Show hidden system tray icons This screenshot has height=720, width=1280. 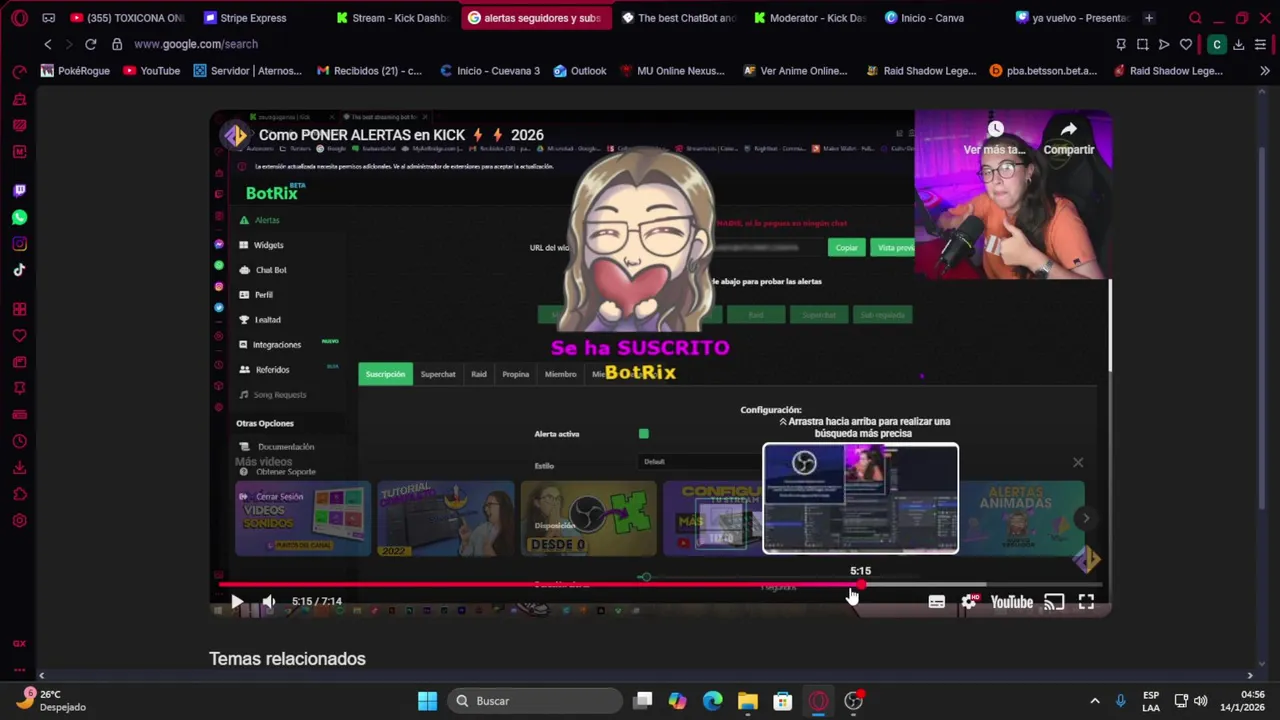[x=1094, y=701]
